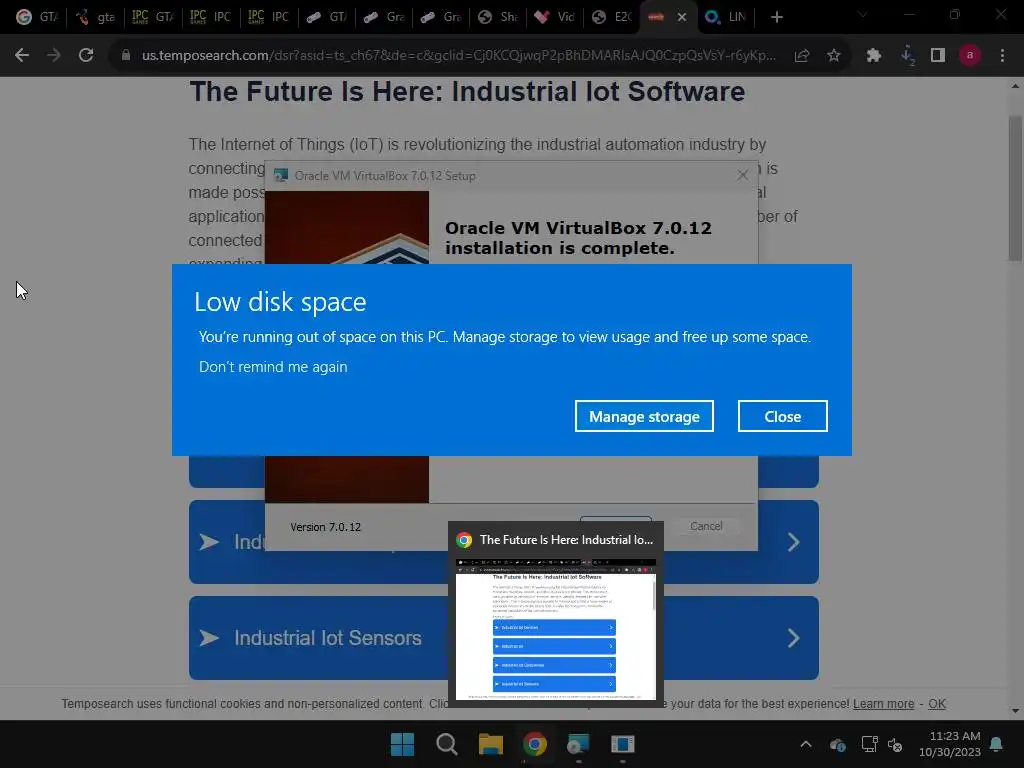The width and height of the screenshot is (1024, 768).
Task: Reload the temposearch page
Action: click(86, 56)
